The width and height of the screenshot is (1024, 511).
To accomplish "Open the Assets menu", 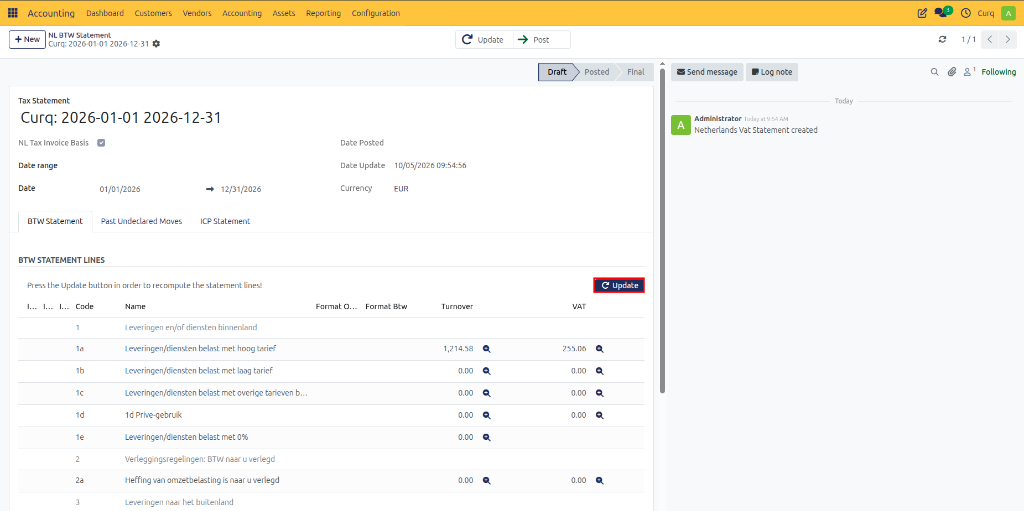I will [283, 13].
